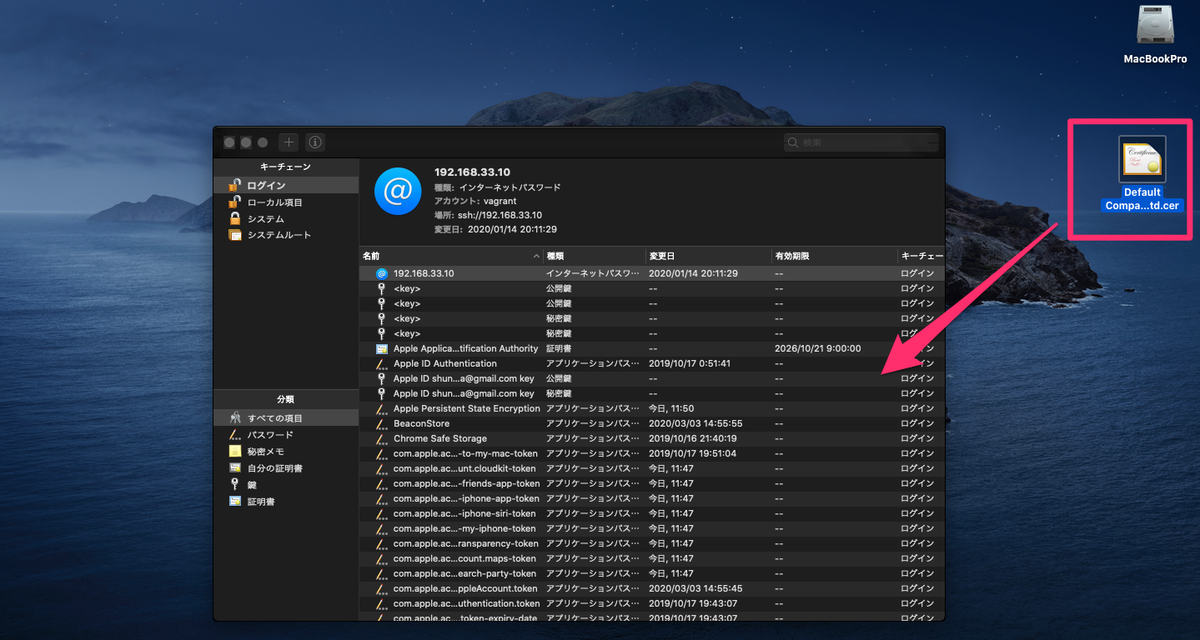Click the locked padlock icon beside システム

click(x=235, y=218)
